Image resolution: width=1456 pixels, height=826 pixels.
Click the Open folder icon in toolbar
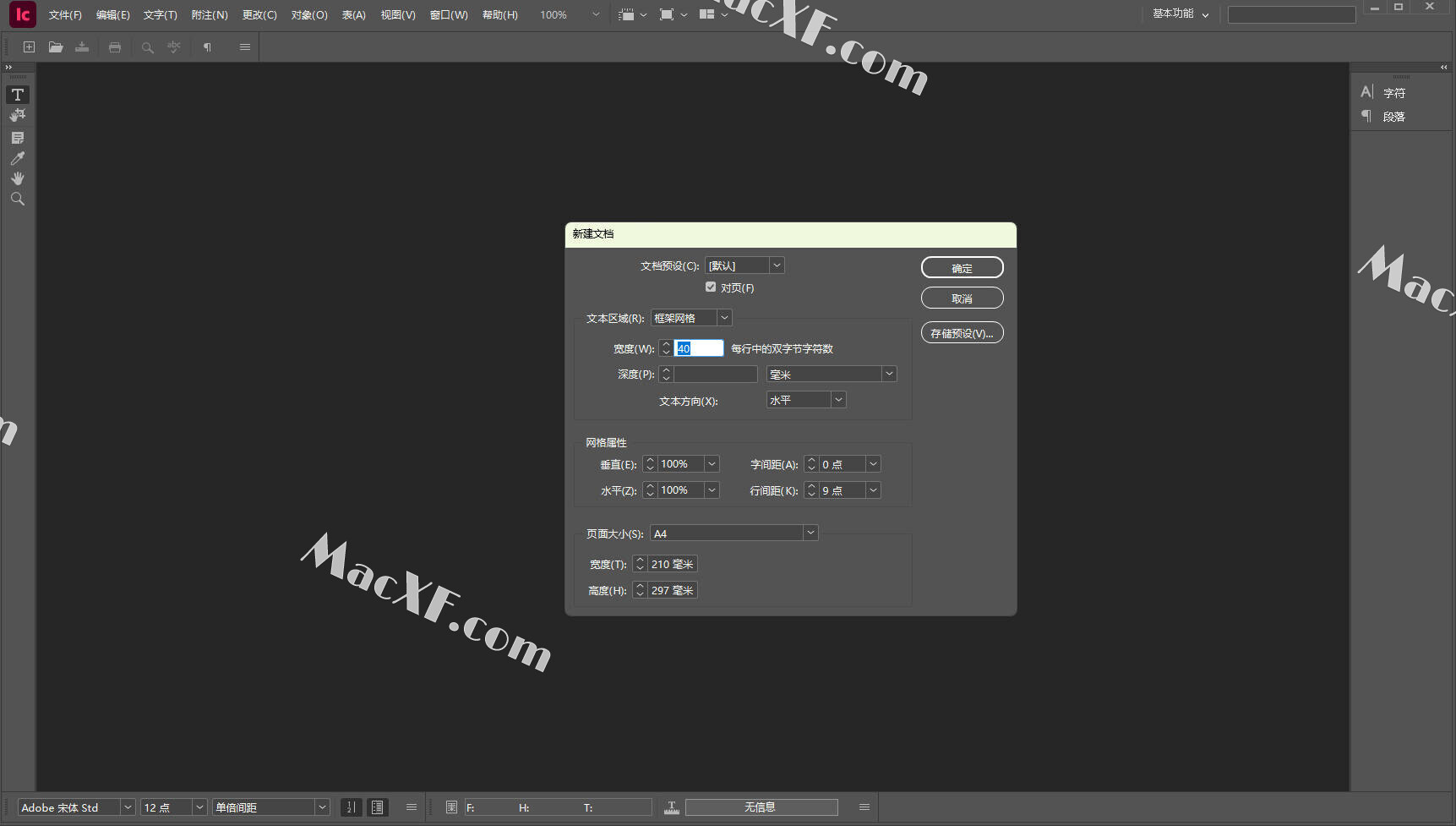56,47
